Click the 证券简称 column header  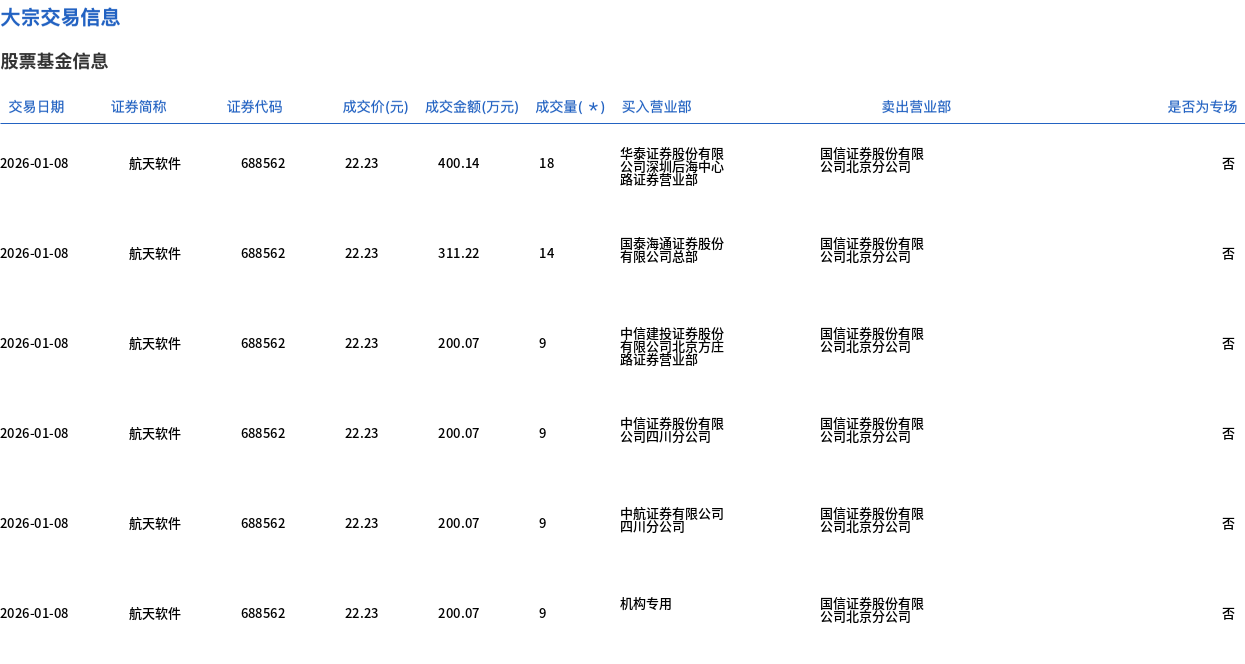point(139,107)
